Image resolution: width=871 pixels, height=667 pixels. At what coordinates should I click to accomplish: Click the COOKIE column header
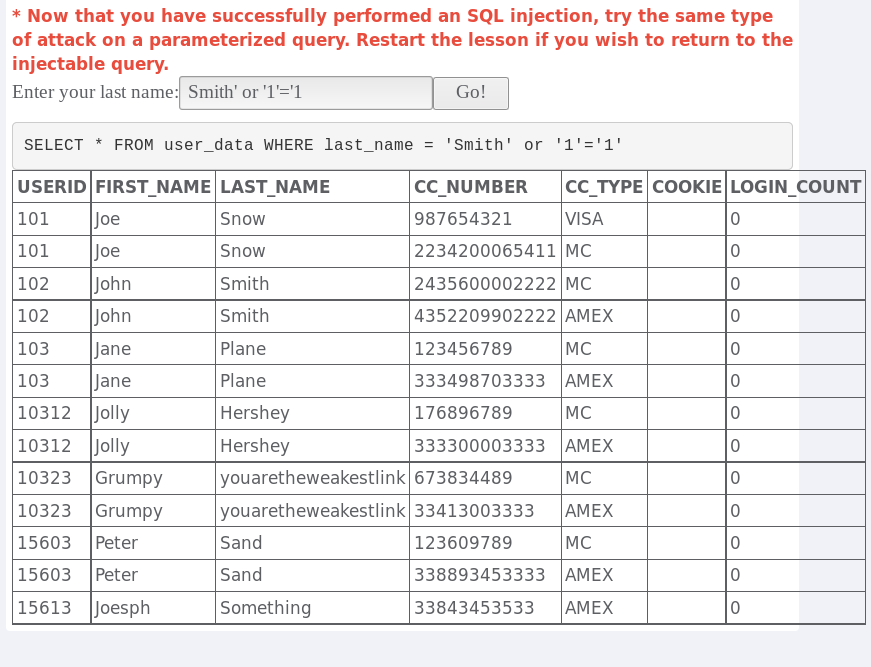pos(686,187)
